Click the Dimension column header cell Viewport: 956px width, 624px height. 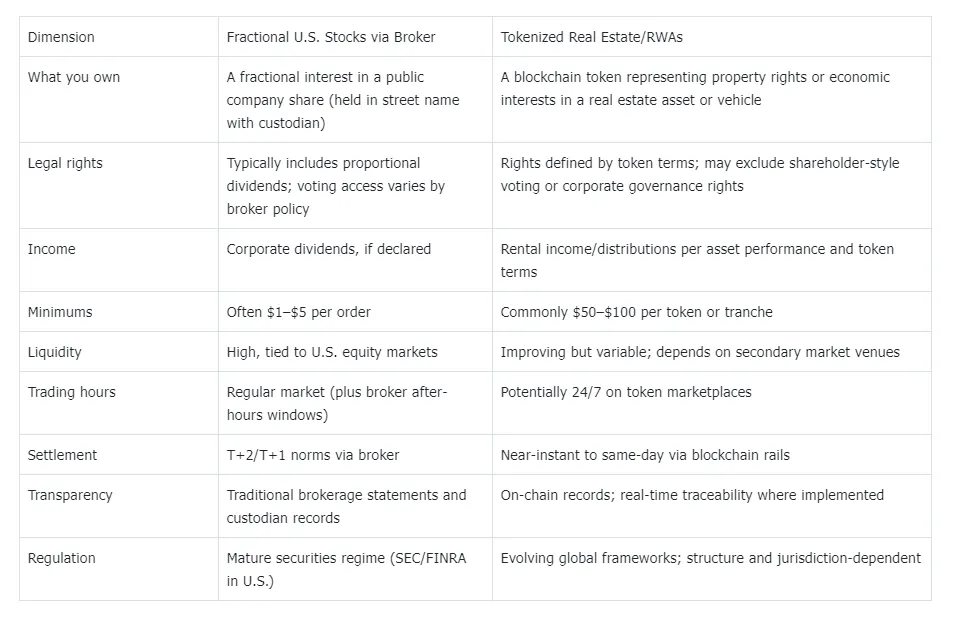[x=61, y=37]
